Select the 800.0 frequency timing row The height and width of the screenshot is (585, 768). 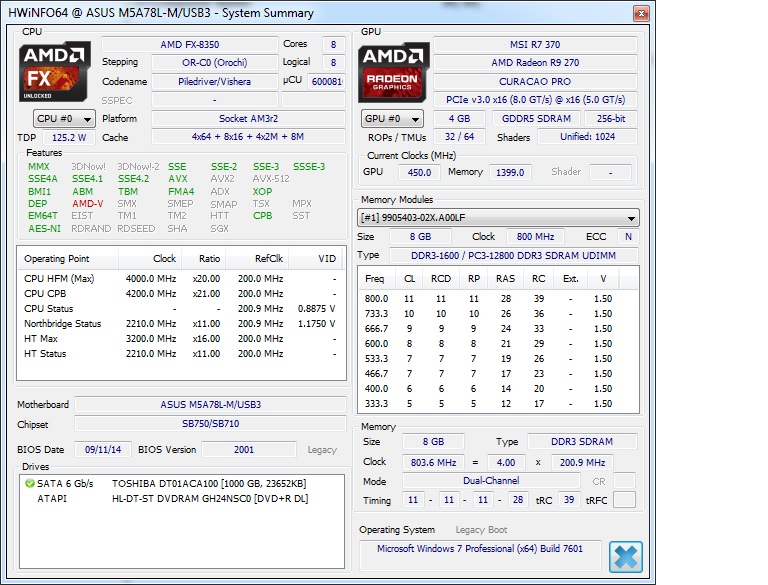498,299
